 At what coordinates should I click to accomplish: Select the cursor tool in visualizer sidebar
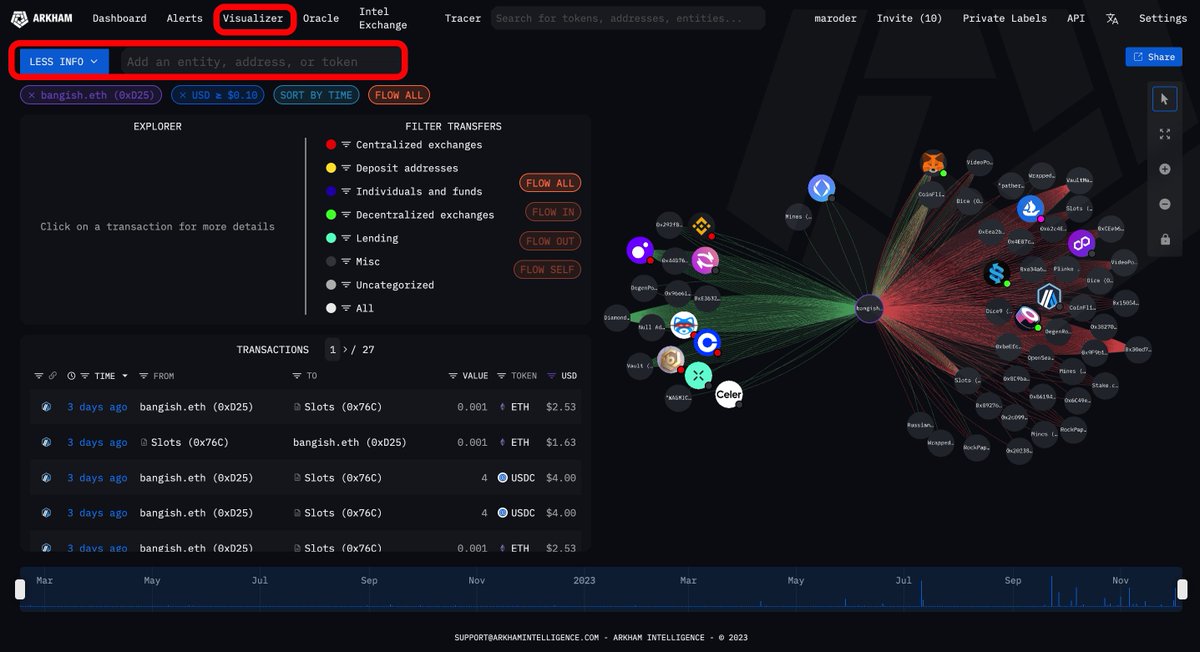(1164, 98)
